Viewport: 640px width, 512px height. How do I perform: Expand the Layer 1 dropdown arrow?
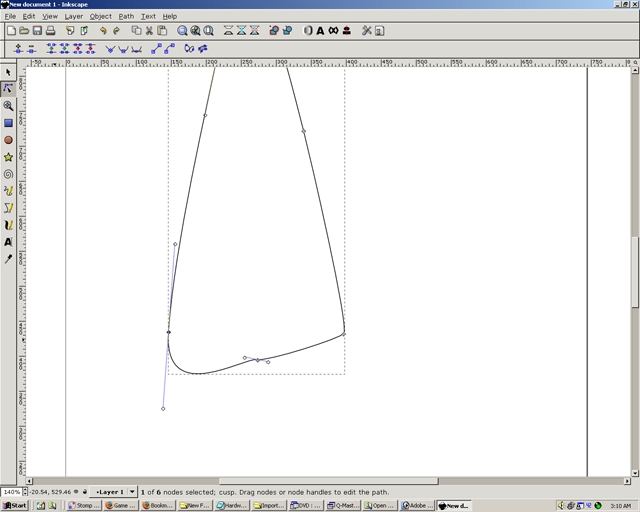coord(132,492)
